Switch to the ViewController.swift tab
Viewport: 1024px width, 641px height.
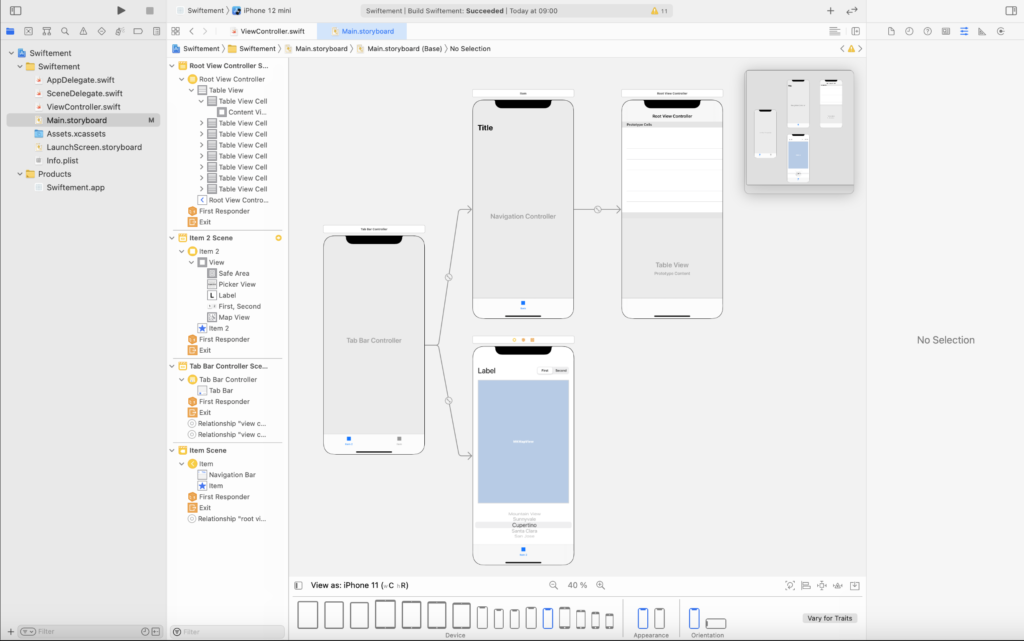pyautogui.click(x=271, y=31)
